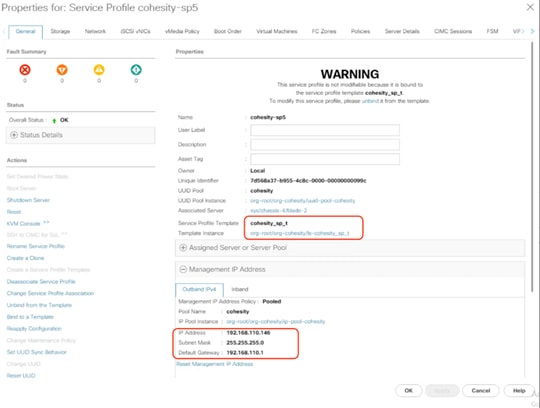The width and height of the screenshot is (540, 408).
Task: Click Reset action link
Action: click(14, 212)
